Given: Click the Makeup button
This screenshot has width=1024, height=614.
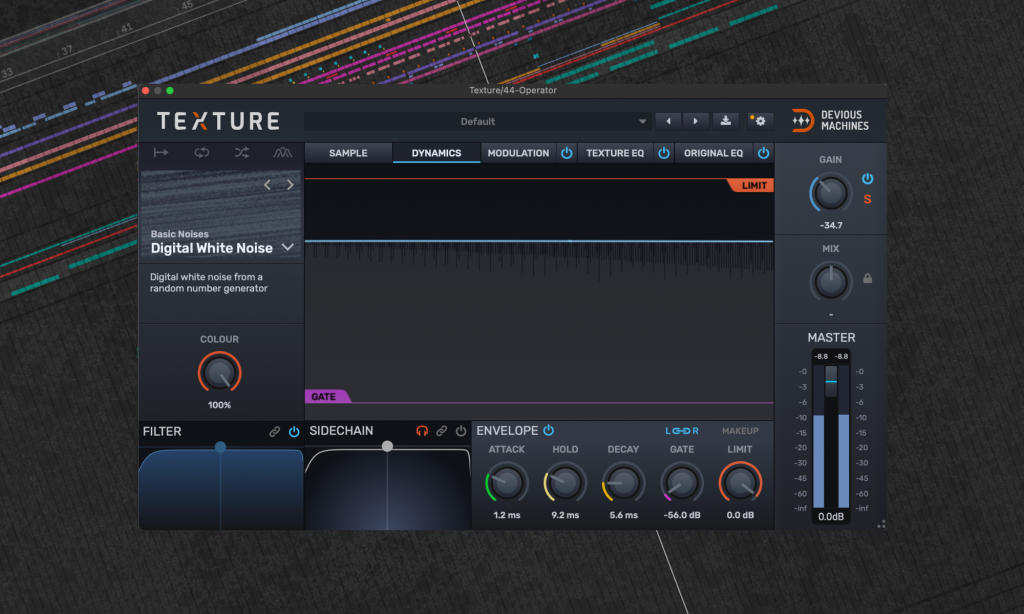Looking at the screenshot, I should point(740,431).
